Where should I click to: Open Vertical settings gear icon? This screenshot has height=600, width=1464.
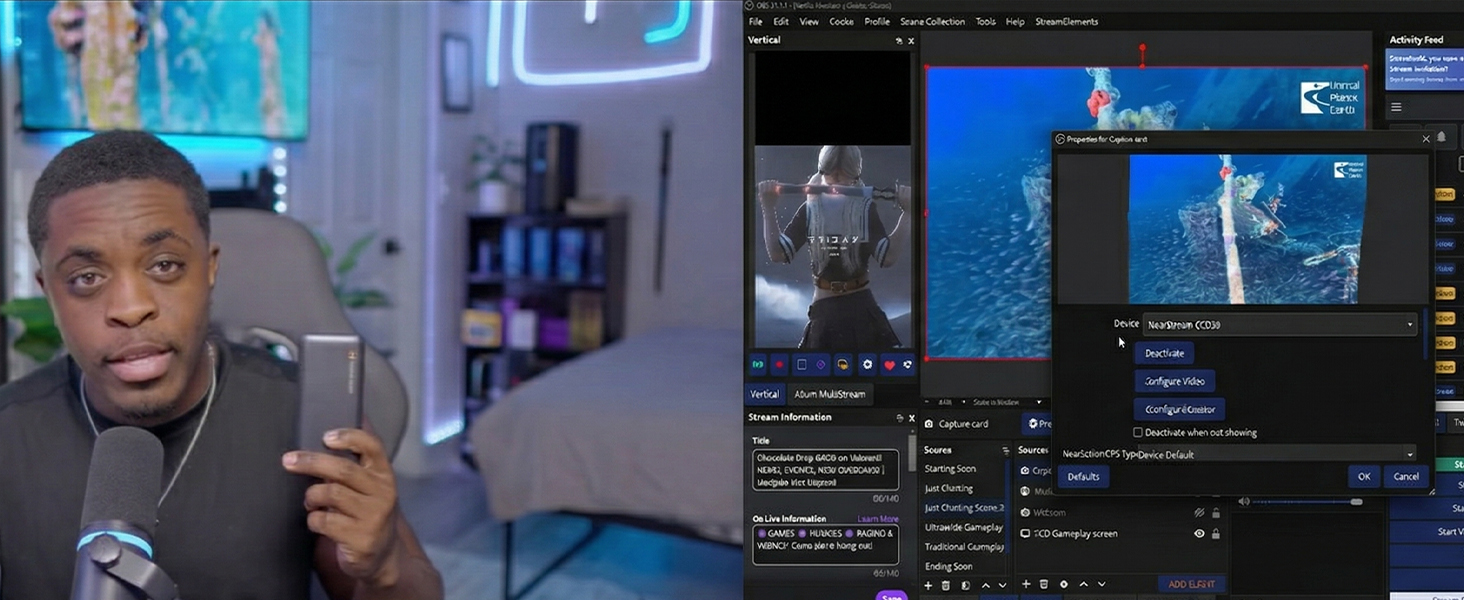pos(867,365)
